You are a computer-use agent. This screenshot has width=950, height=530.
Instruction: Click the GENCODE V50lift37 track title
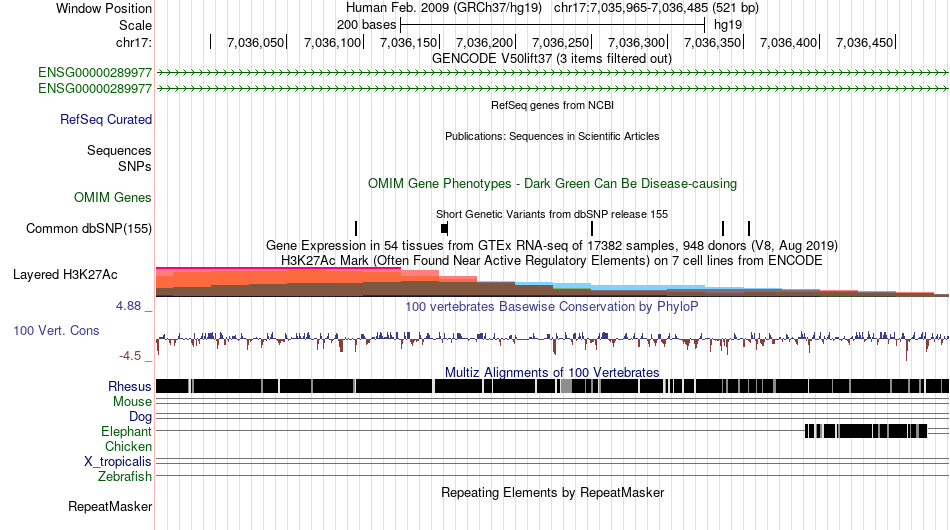552,59
